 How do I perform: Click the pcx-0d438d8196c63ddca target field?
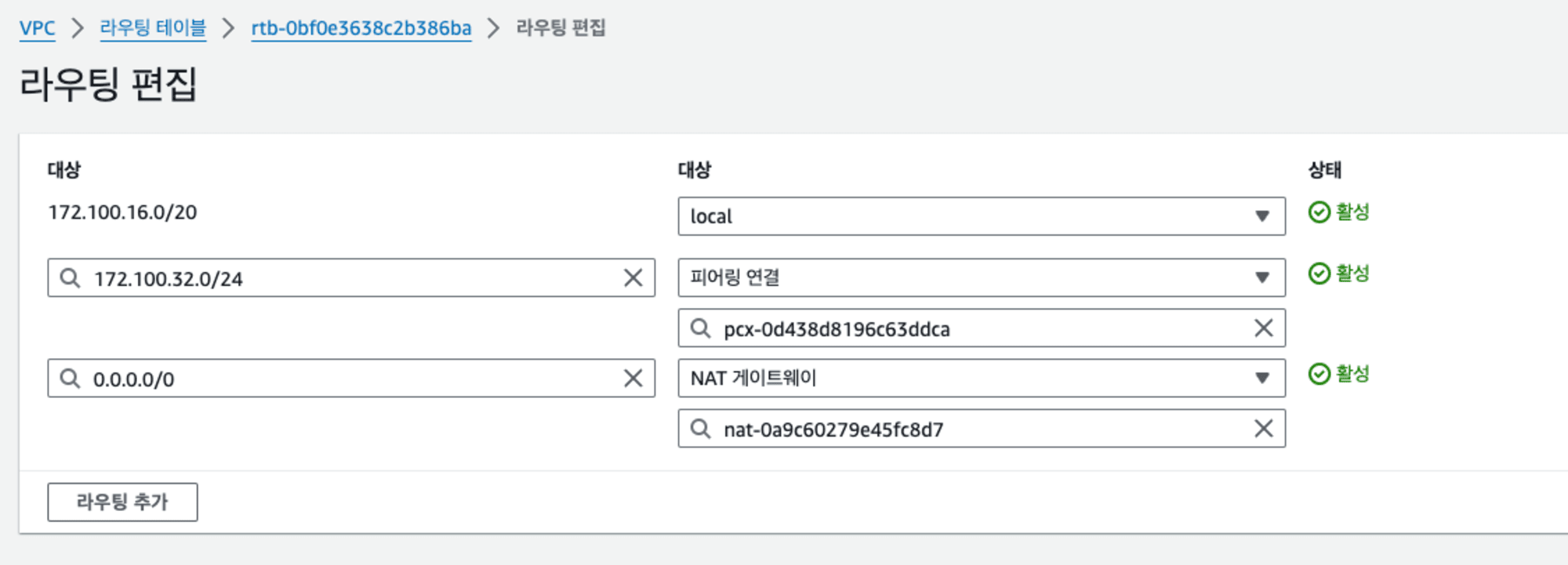point(982,328)
